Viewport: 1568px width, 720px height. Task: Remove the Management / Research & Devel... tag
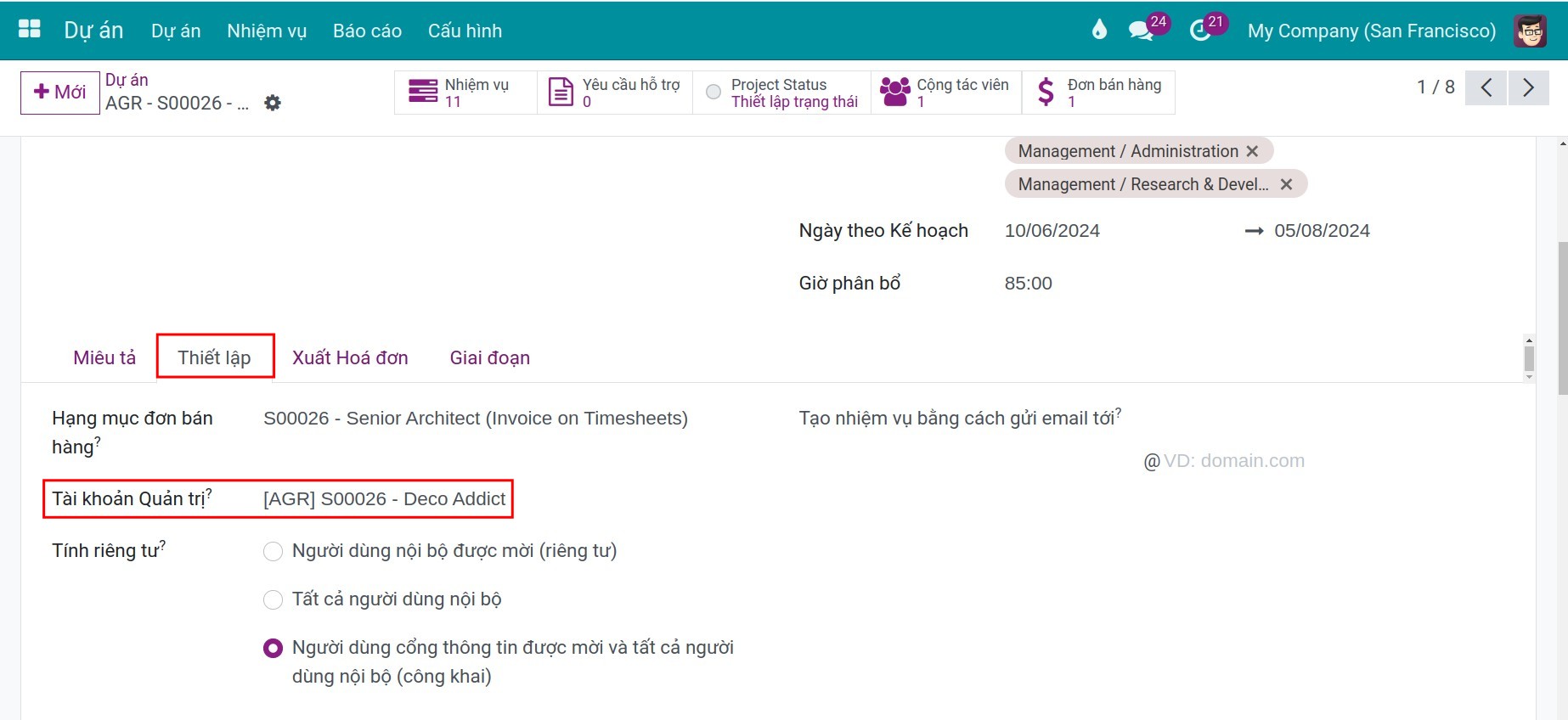click(1286, 184)
